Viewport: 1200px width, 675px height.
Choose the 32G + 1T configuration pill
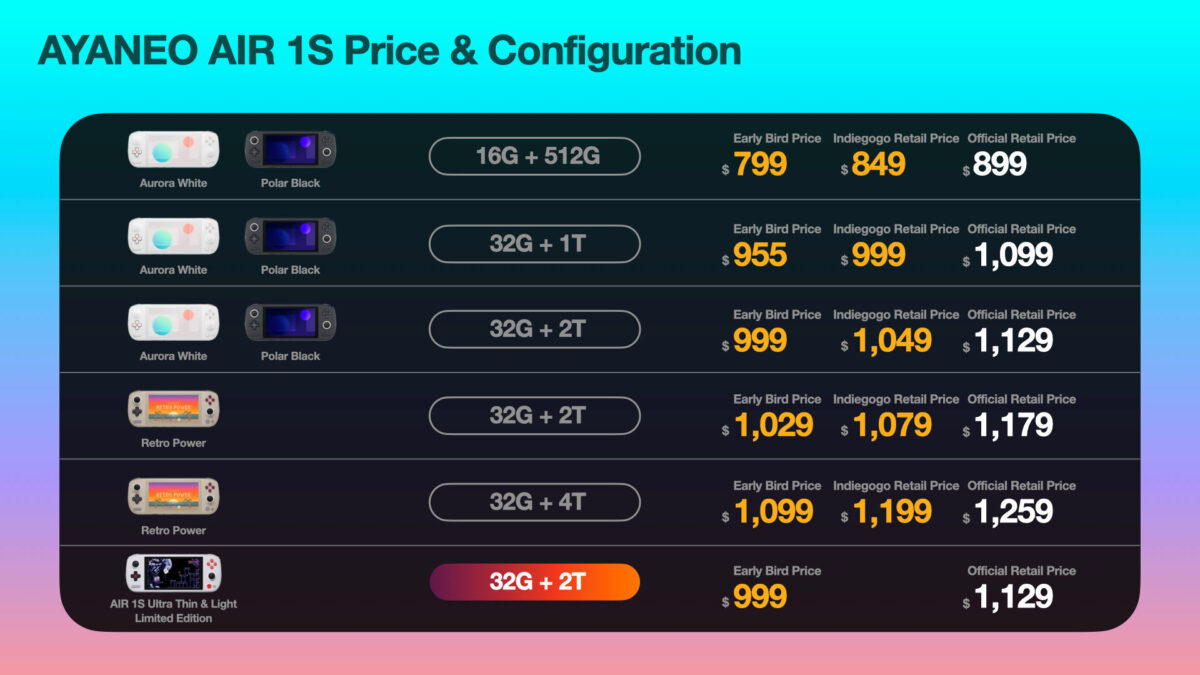534,243
